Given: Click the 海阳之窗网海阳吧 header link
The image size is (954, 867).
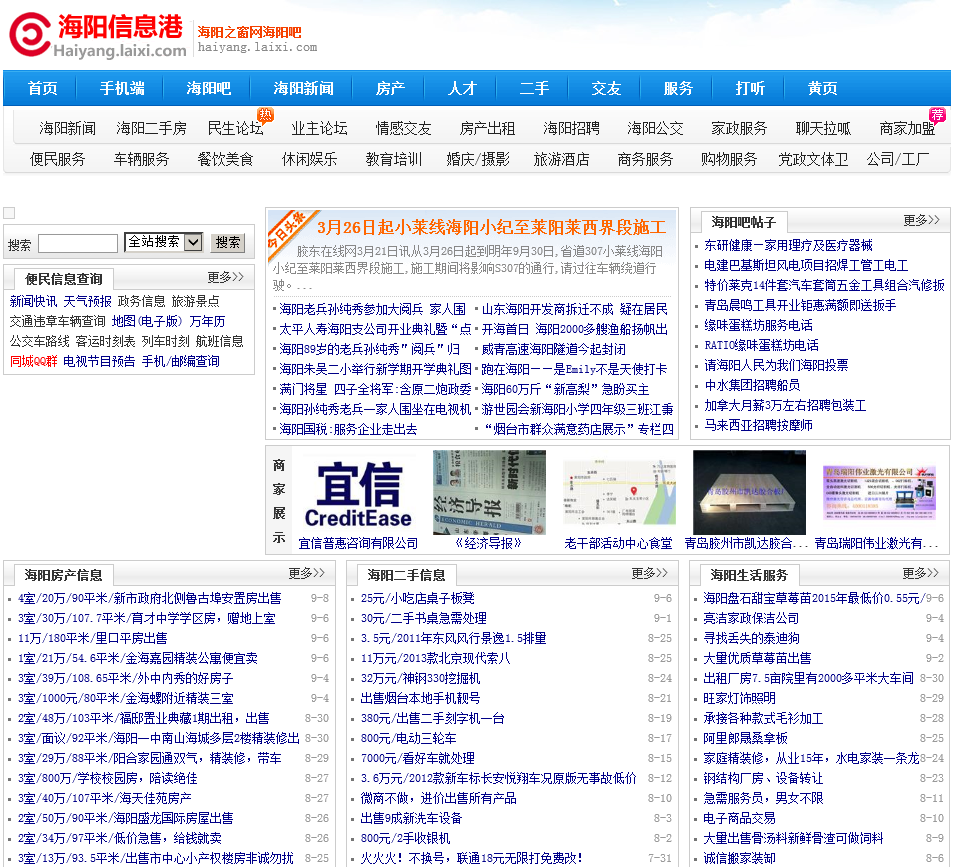Looking at the screenshot, I should coord(249,32).
